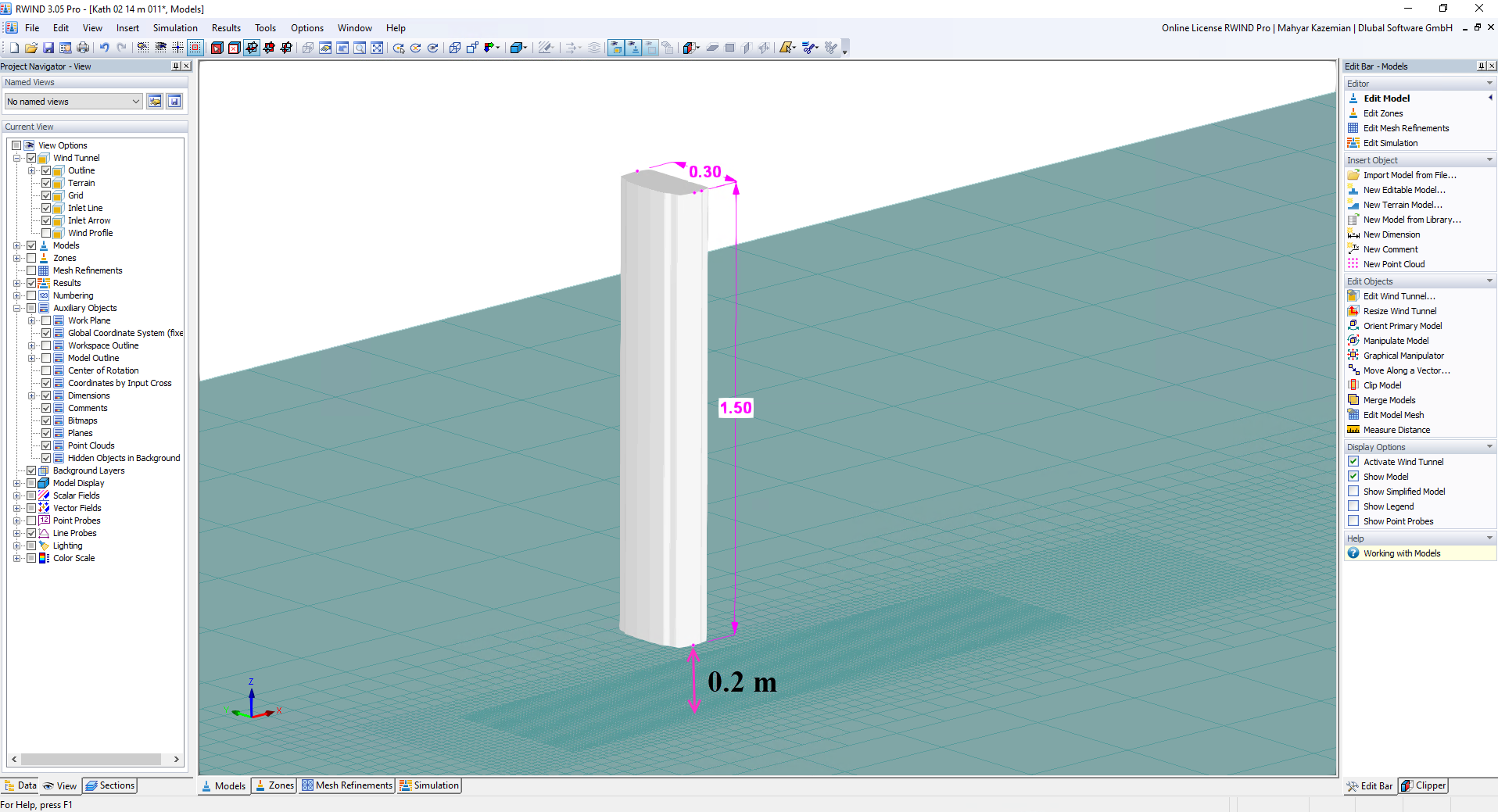This screenshot has height=812, width=1498.
Task: Open the Simulation menu
Action: tap(174, 27)
